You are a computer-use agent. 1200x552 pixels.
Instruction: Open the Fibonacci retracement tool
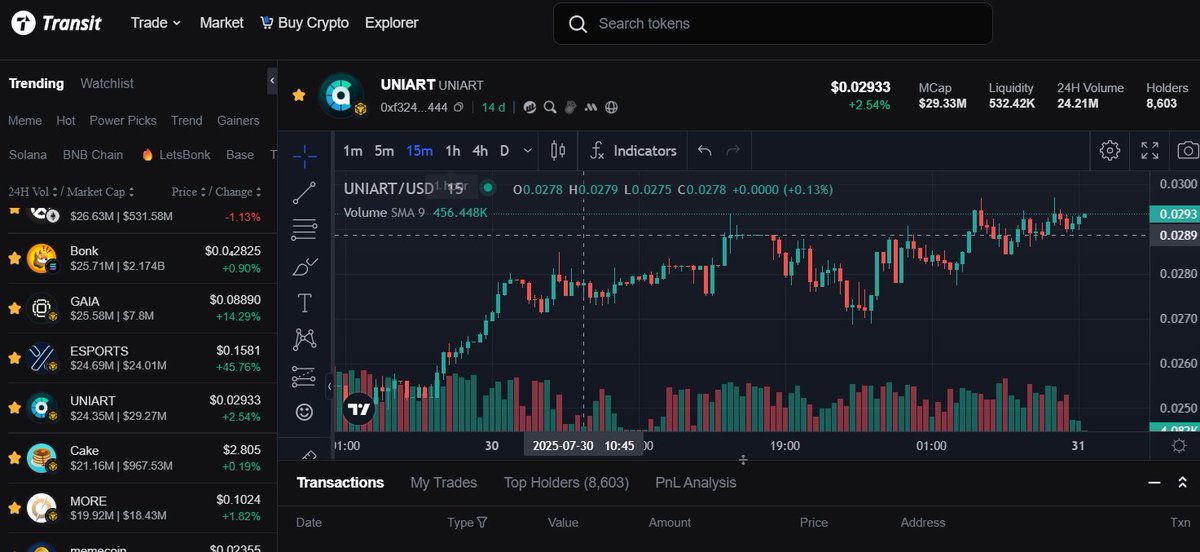pyautogui.click(x=305, y=229)
